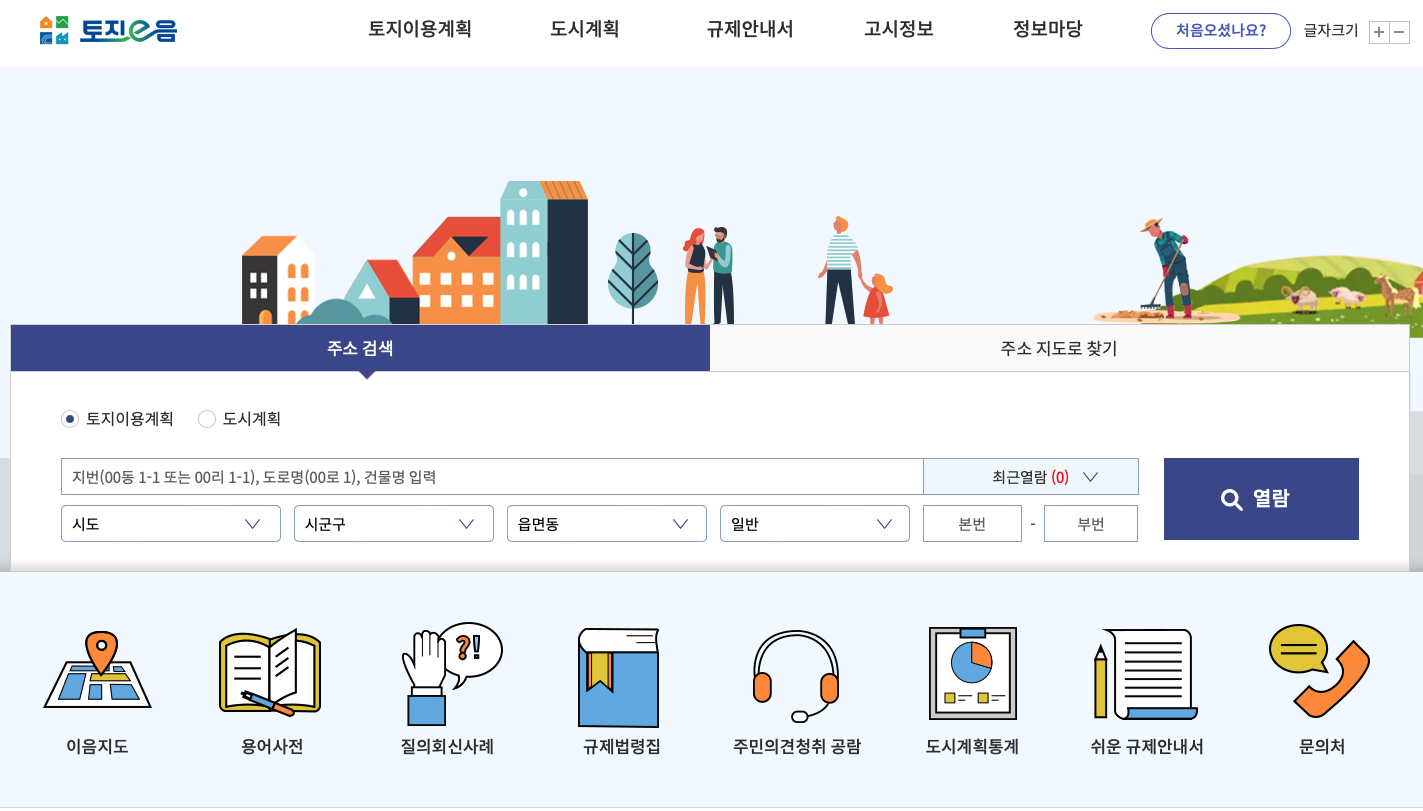Viewport: 1423px width, 811px height.
Task: Select the 도시계획 radio button
Action: 207,419
